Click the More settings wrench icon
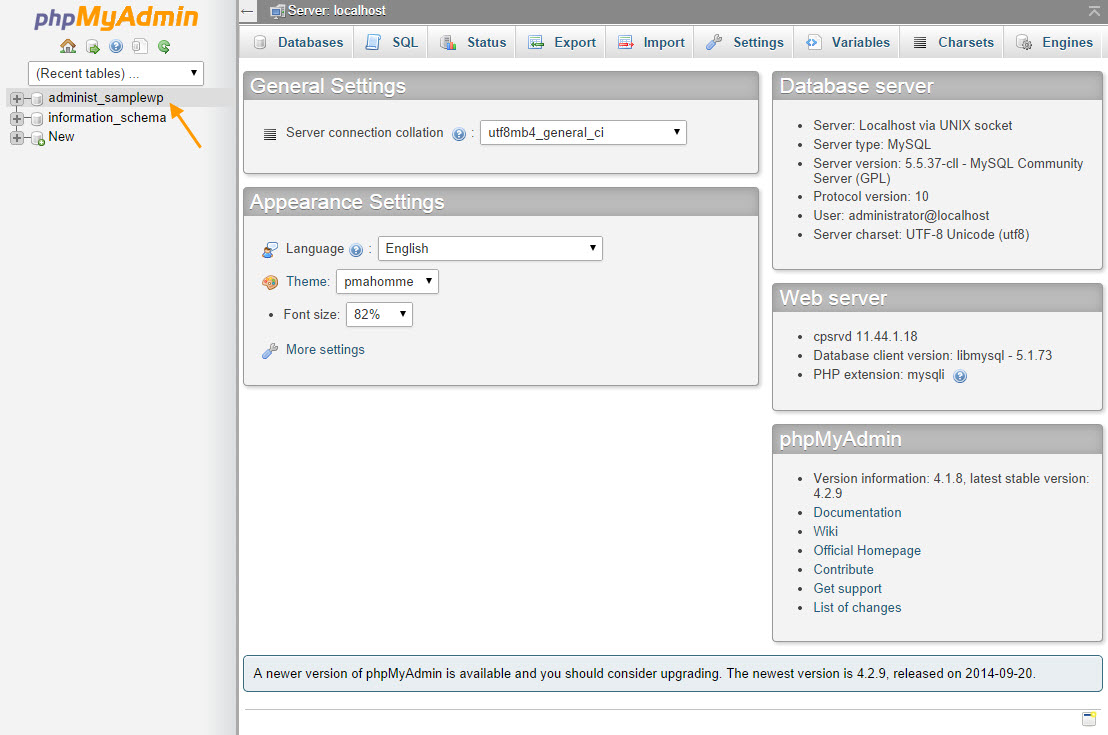Screen dimensions: 1108x735 click(x=270, y=351)
